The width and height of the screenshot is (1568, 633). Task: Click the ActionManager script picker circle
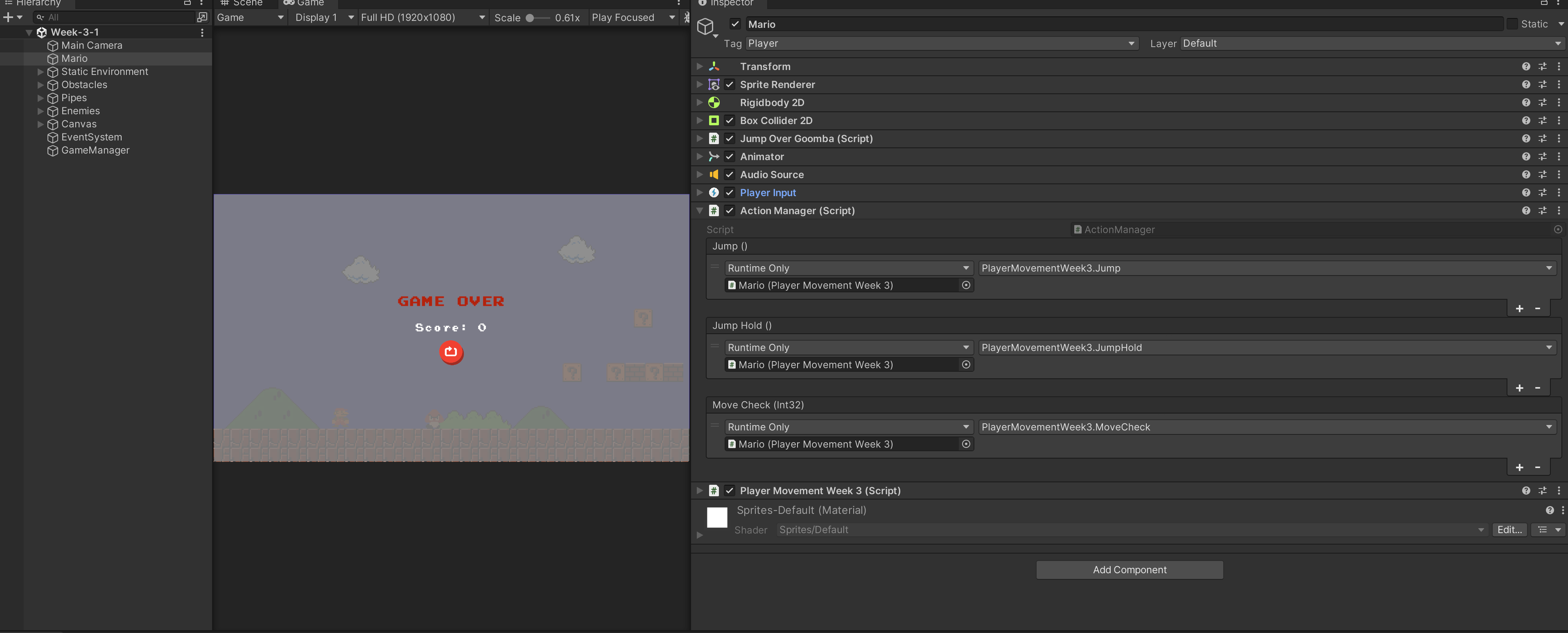1558,229
